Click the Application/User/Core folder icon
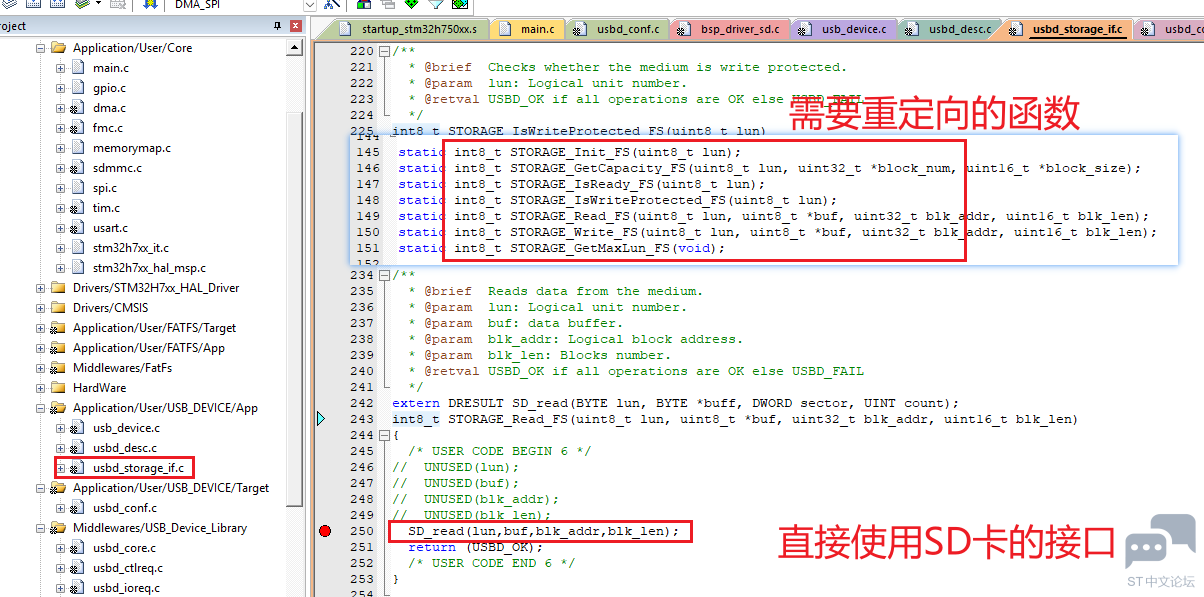Viewport: 1204px width, 597px height. coord(58,48)
